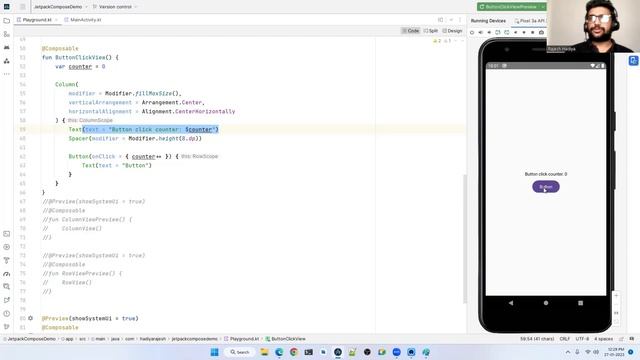Open the Windows system tray overflow chevron

click(x=568, y=352)
